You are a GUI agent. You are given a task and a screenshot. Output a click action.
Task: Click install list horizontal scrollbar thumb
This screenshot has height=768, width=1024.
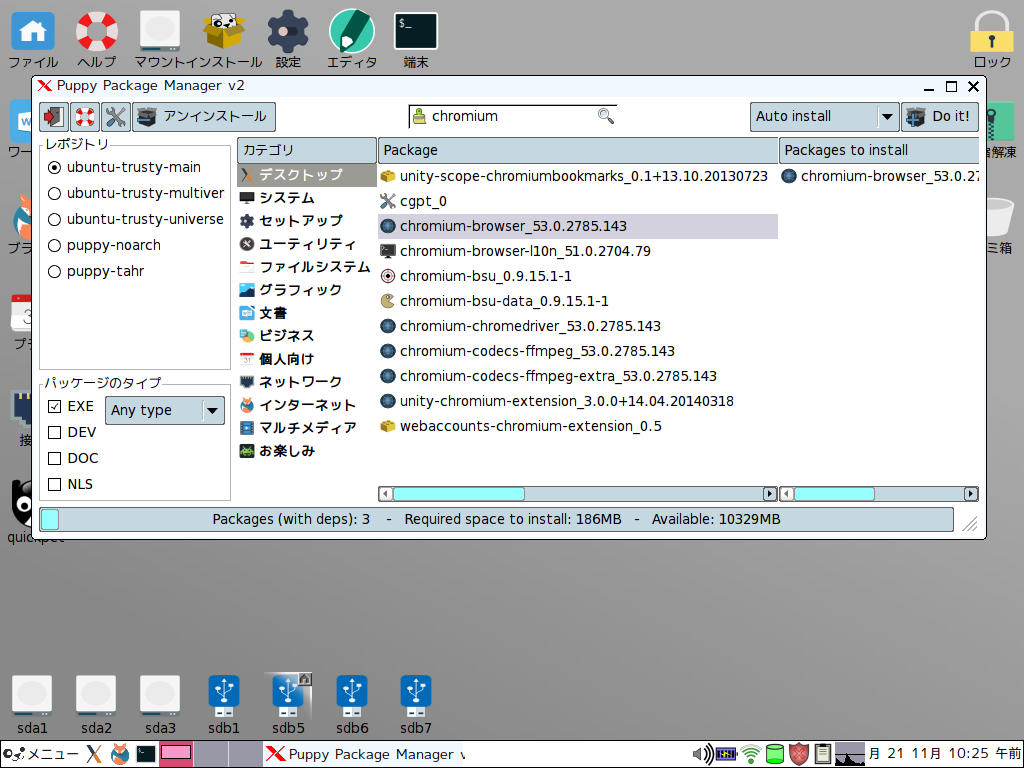834,494
